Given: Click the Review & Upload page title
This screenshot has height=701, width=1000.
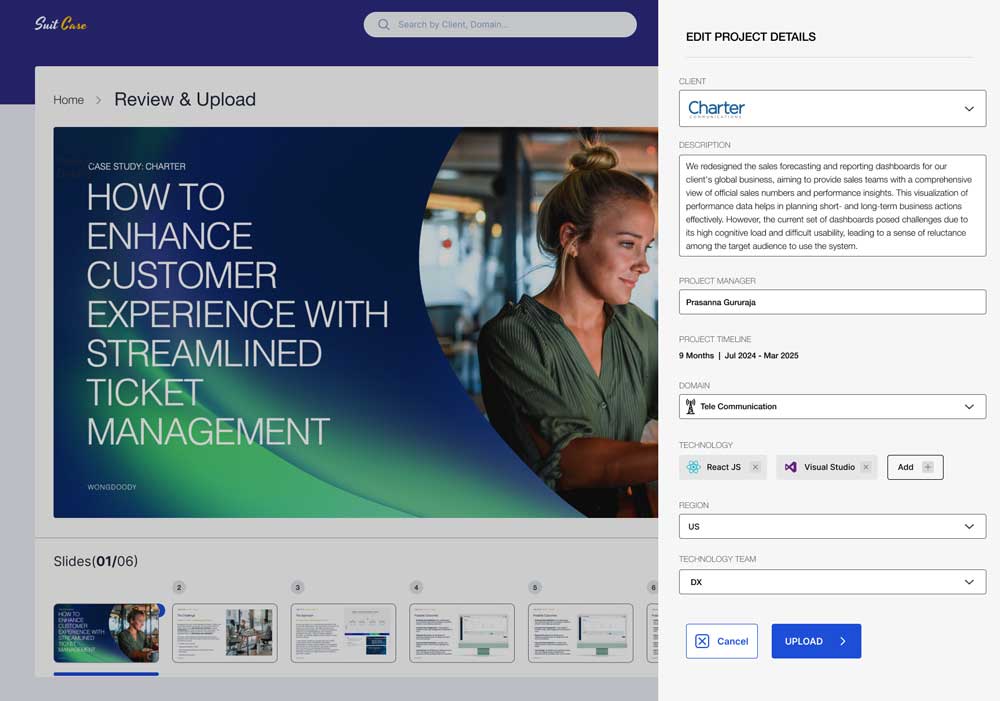Looking at the screenshot, I should pyautogui.click(x=185, y=100).
